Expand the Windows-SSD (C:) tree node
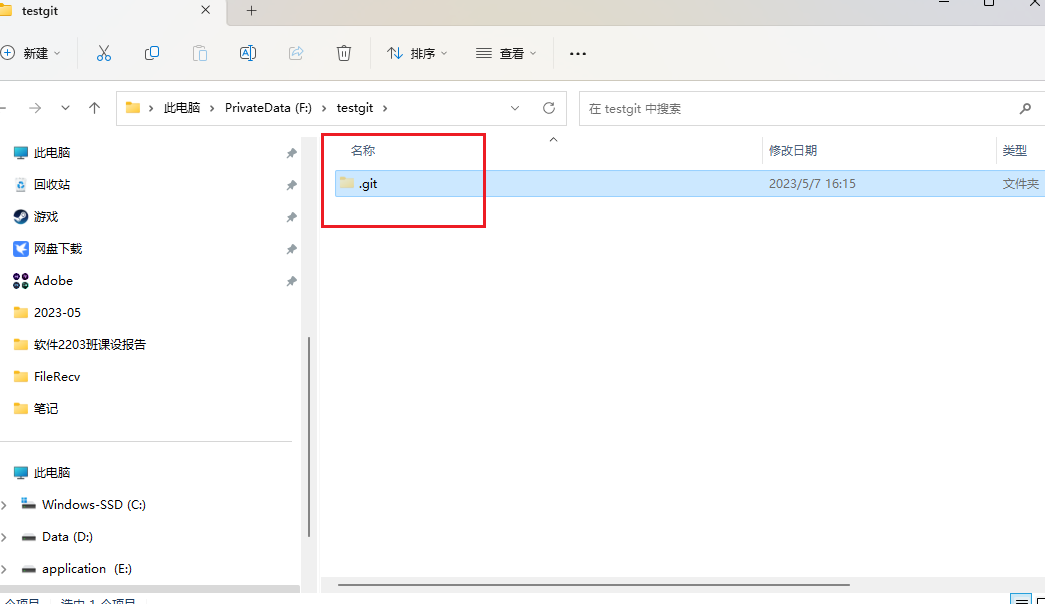 4,505
